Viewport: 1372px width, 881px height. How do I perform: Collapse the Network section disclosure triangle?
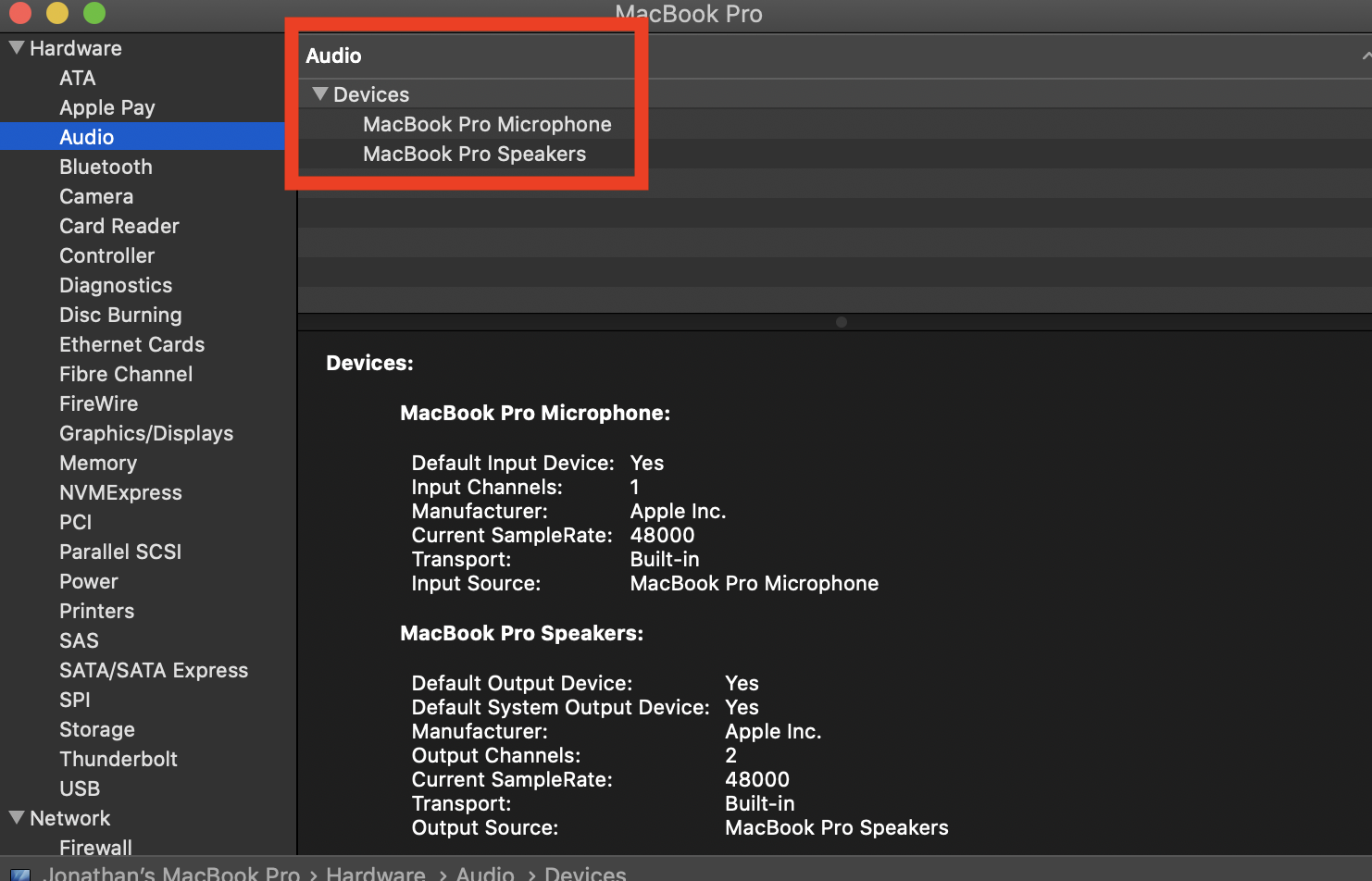tap(17, 817)
